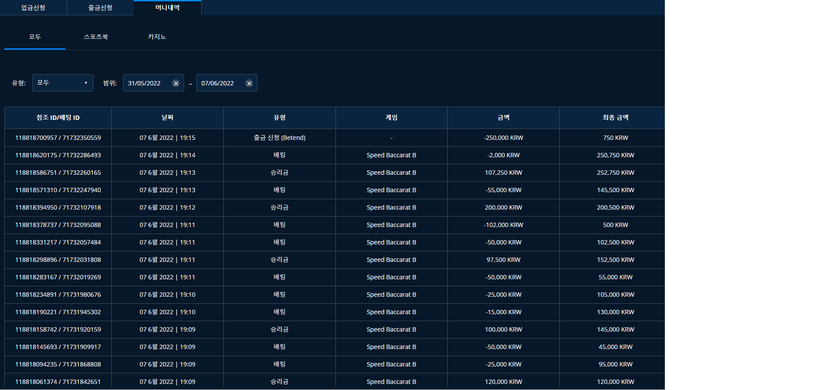
Task: Switch to the 스포츠북 sub-tab
Action: tap(96, 37)
